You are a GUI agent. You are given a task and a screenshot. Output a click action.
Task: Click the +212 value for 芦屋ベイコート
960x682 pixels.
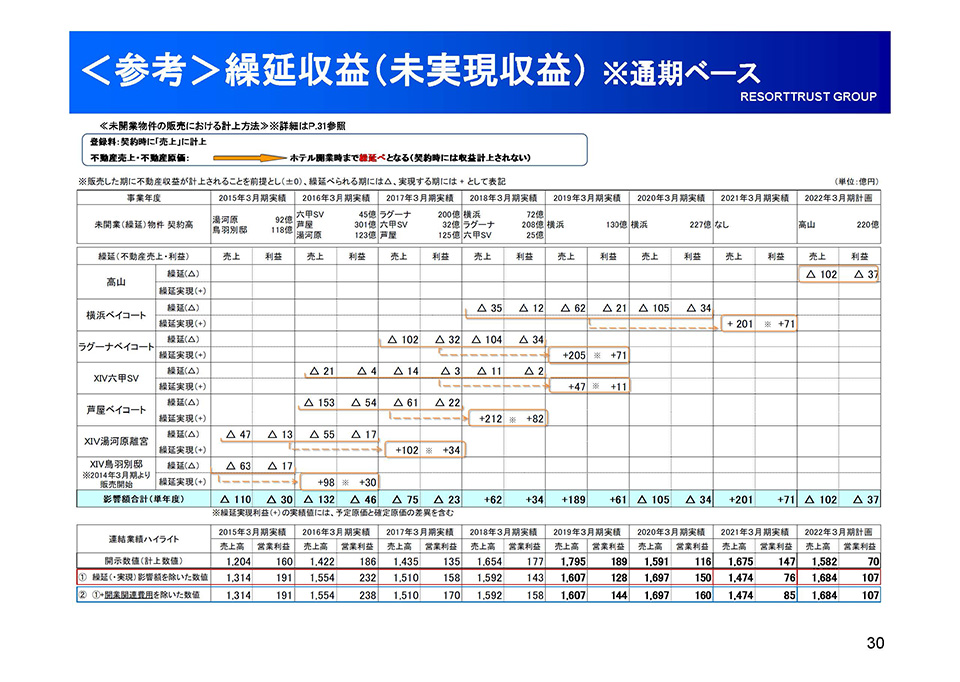(x=490, y=419)
